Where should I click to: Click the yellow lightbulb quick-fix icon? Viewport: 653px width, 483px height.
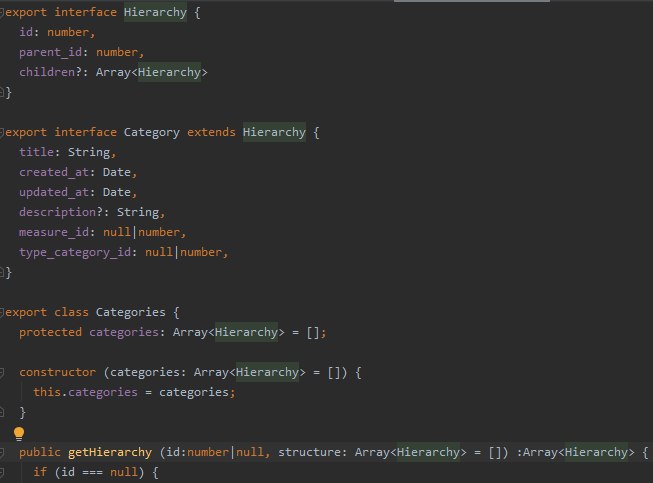click(x=19, y=433)
